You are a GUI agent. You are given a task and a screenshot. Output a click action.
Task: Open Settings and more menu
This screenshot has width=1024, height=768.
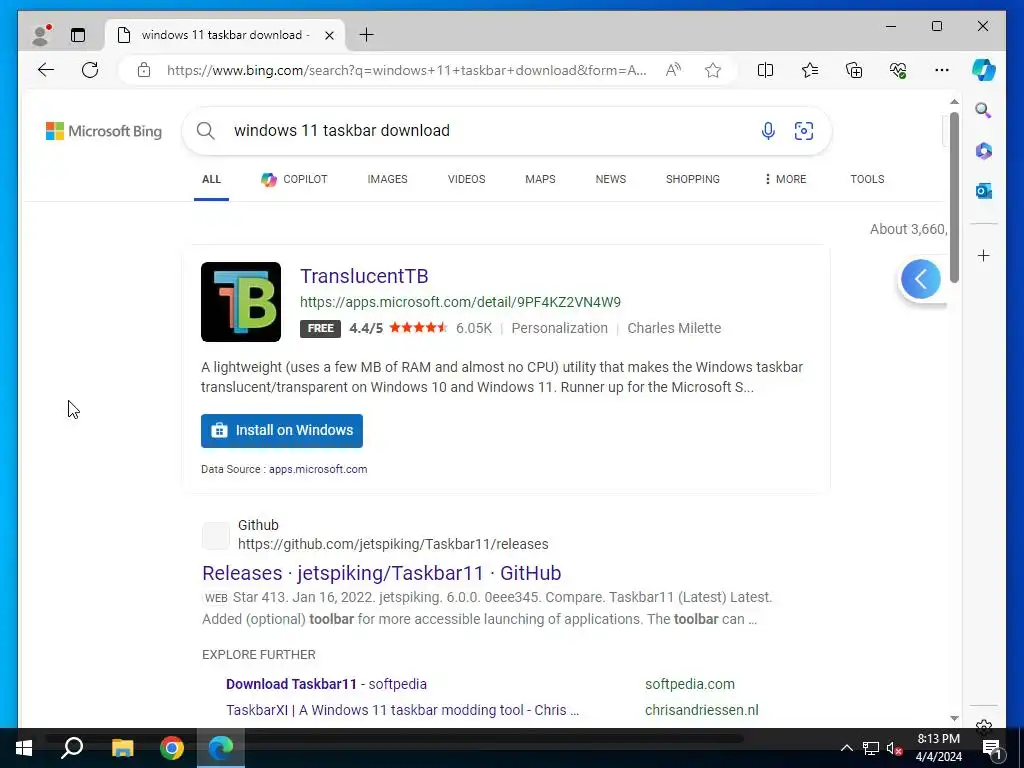pos(942,70)
